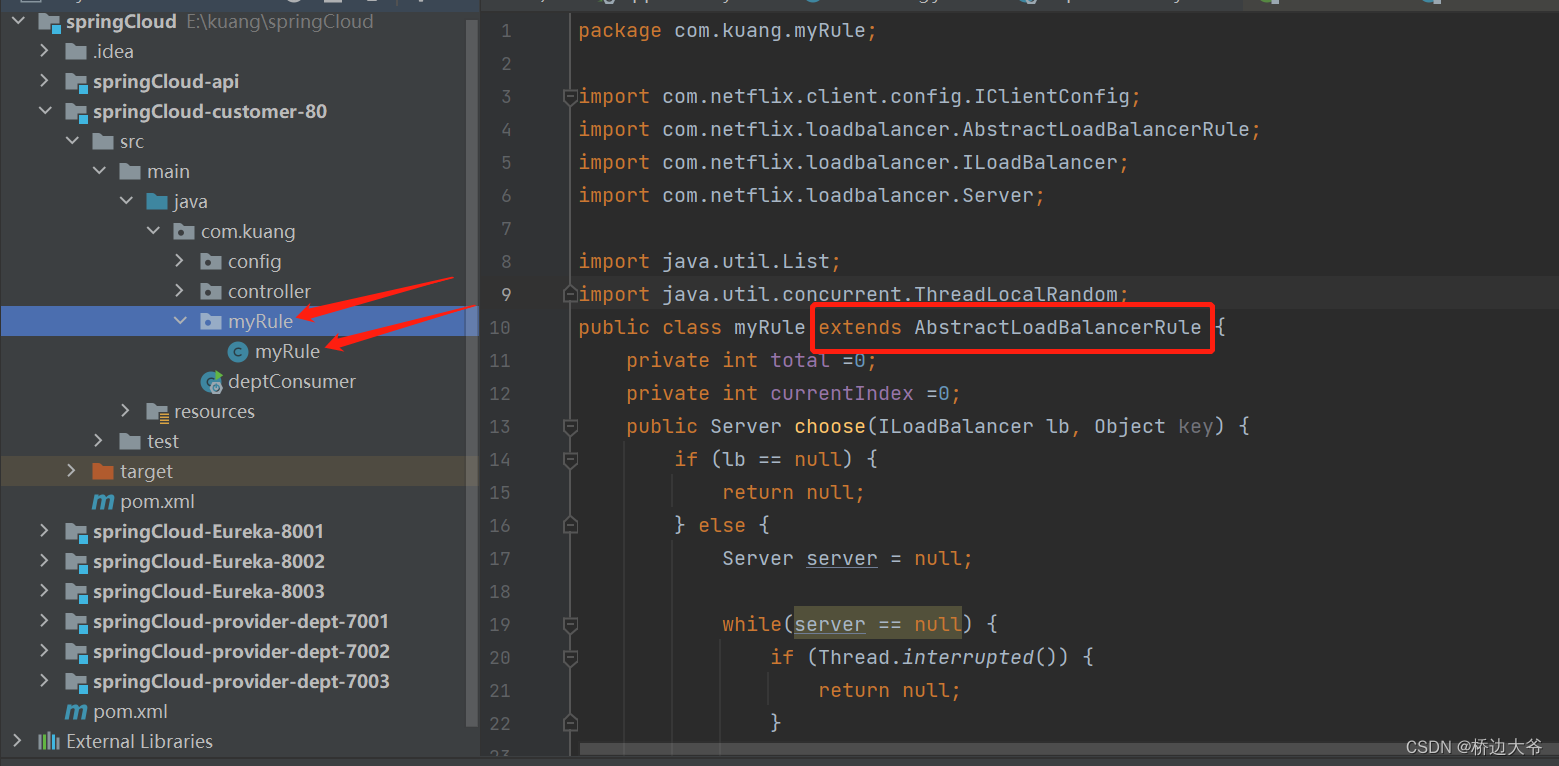
Task: Click AbstractLoadBalancerRule in class declaration
Action: (x=1057, y=327)
